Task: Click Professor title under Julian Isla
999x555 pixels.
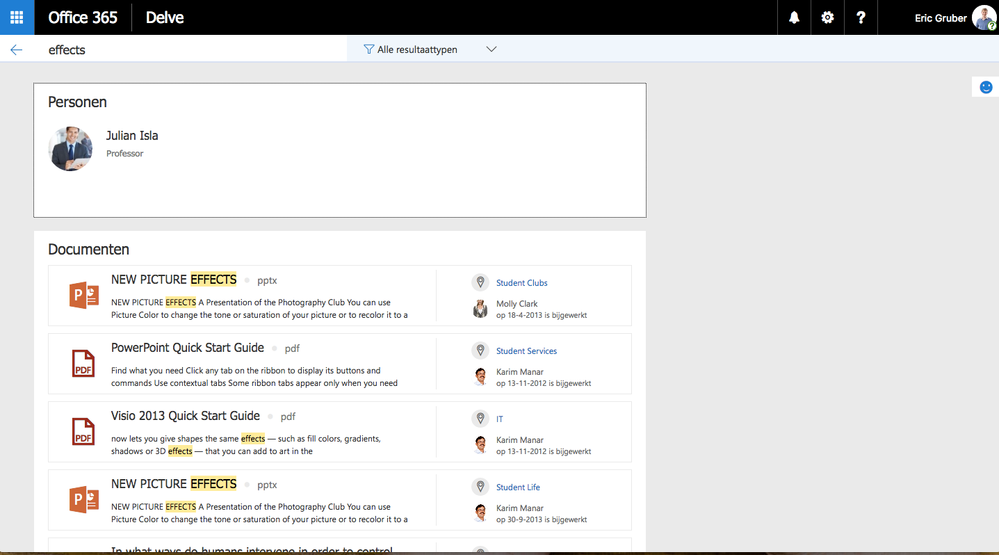Action: click(x=125, y=154)
